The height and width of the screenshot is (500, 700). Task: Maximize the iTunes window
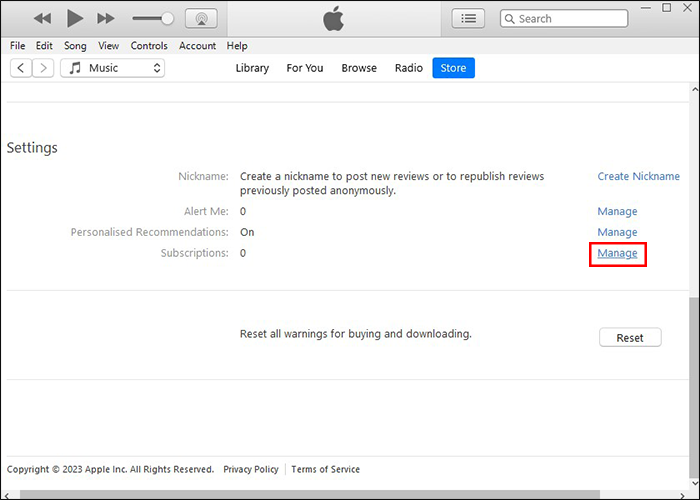(667, 8)
